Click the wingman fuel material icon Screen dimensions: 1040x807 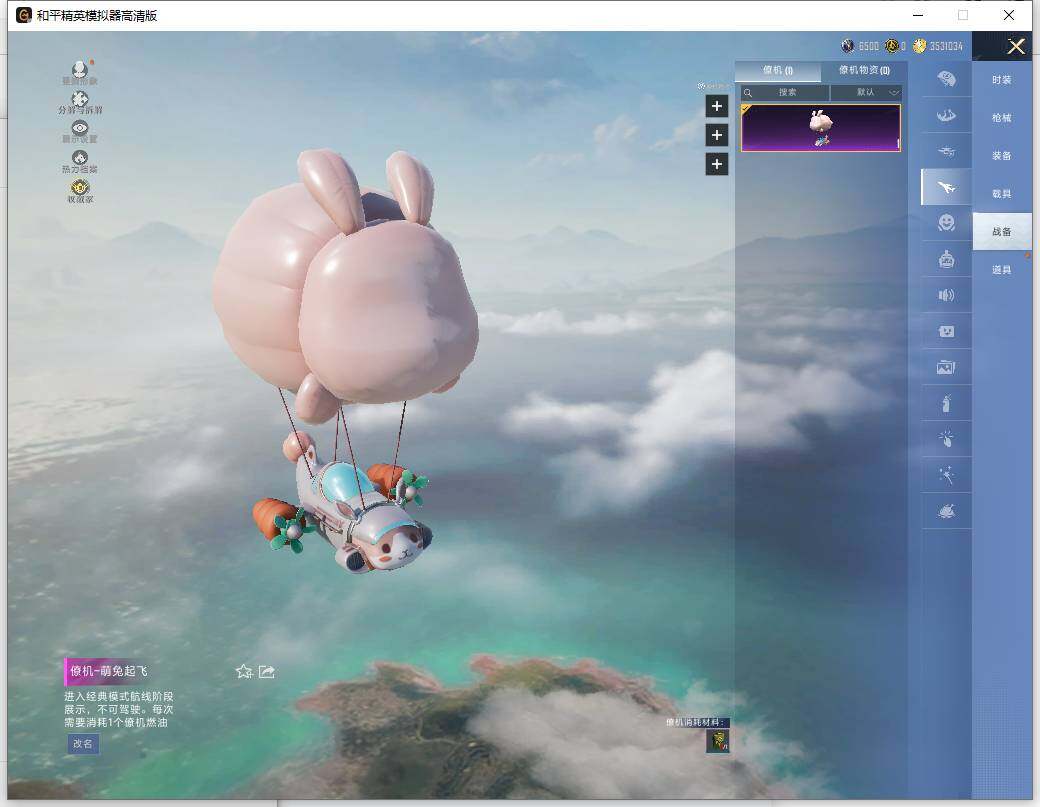click(x=717, y=741)
